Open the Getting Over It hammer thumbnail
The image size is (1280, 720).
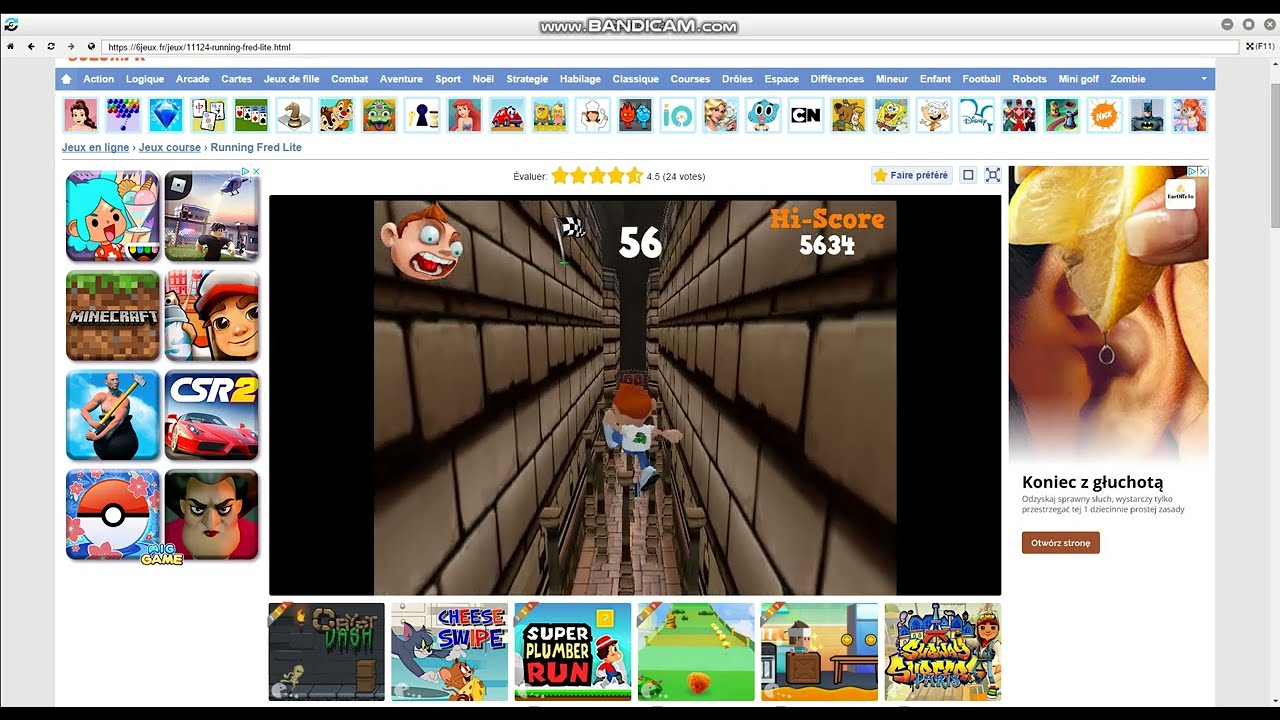tap(113, 415)
